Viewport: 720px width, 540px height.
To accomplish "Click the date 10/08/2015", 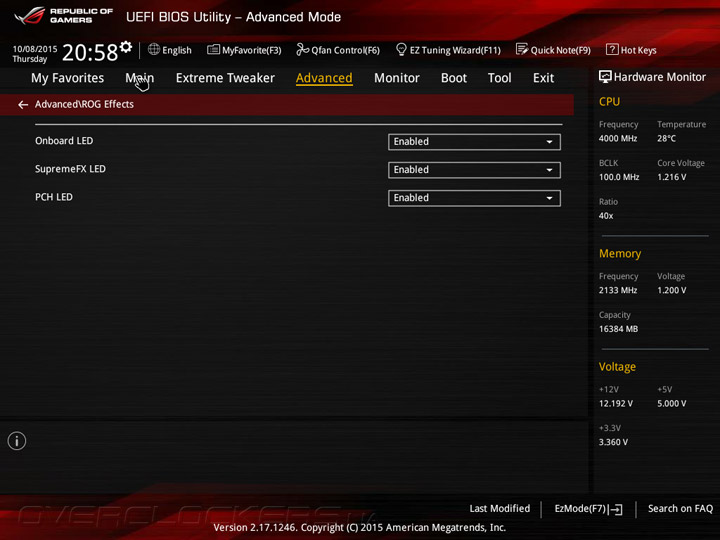I will [x=35, y=49].
